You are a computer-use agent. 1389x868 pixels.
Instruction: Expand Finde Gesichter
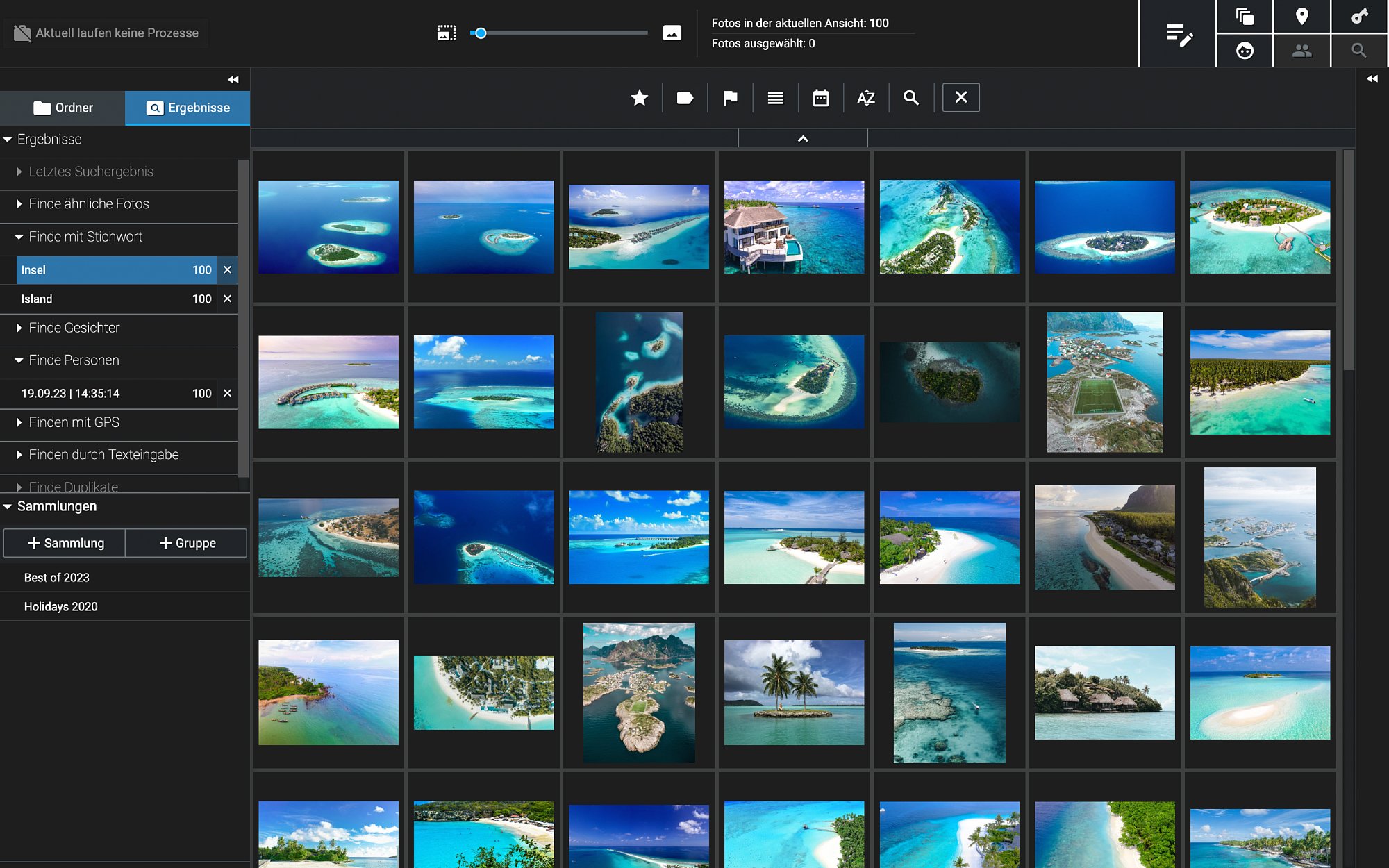tap(19, 328)
